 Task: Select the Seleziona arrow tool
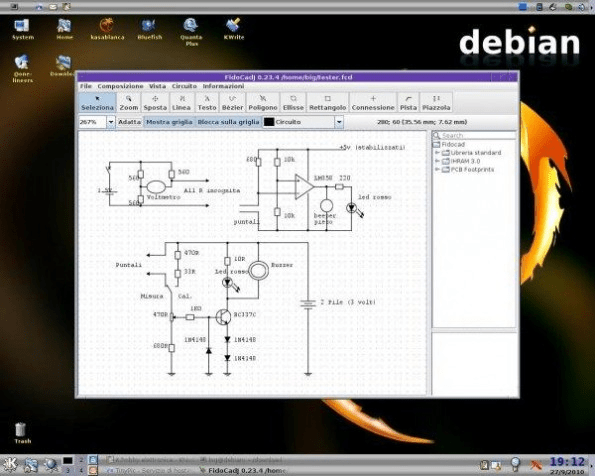[97, 103]
